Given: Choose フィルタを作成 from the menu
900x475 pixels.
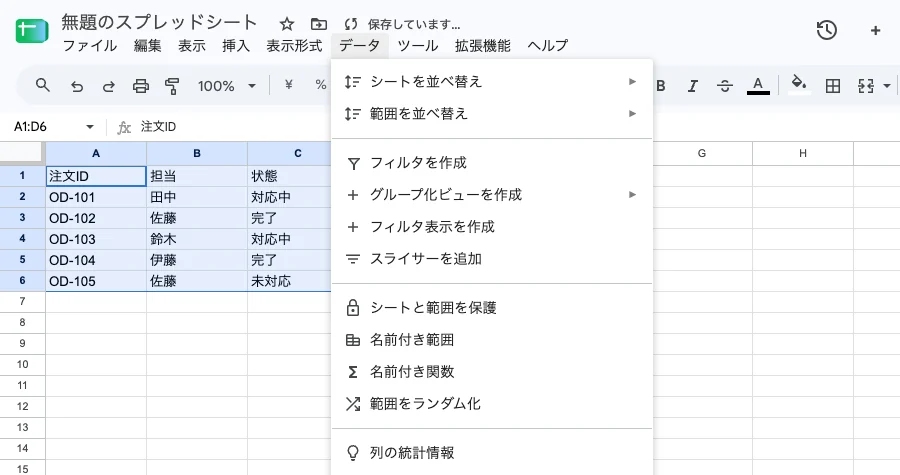Looking at the screenshot, I should click(x=492, y=163).
